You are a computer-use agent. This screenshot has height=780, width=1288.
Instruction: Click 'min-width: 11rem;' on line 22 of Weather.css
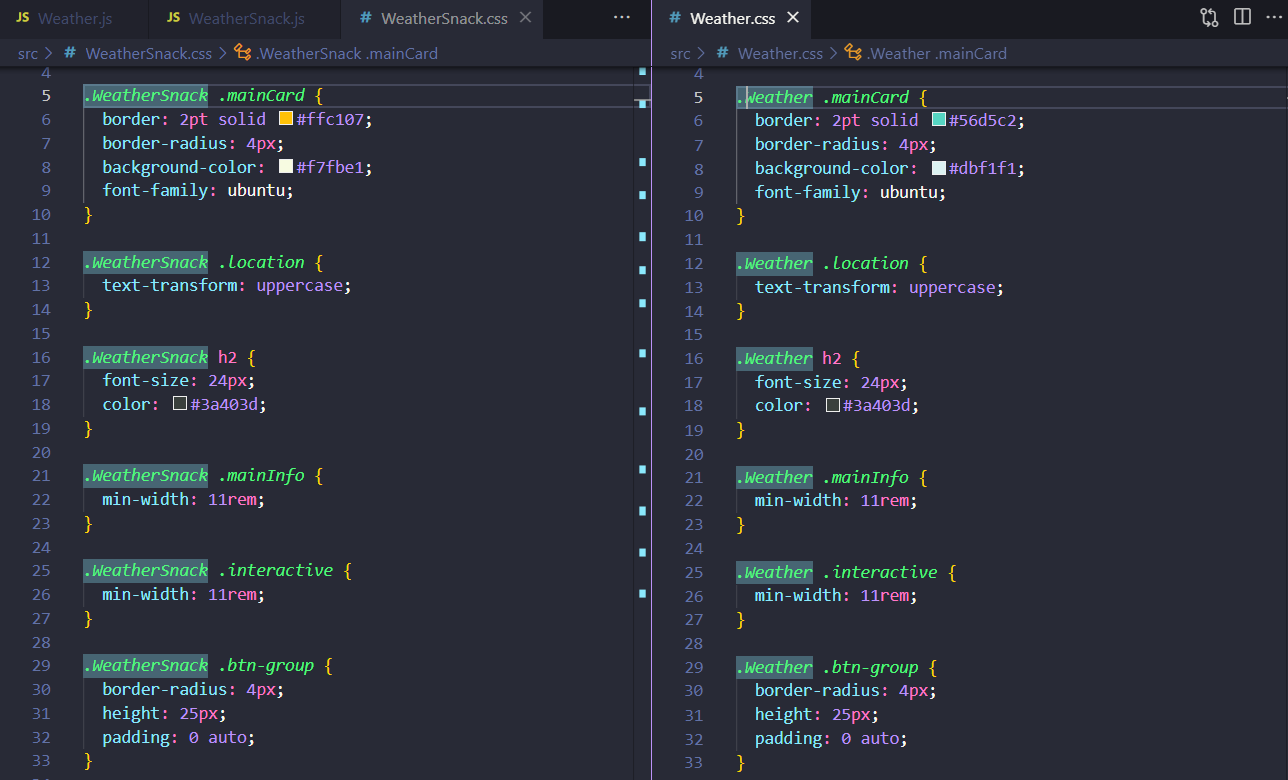click(836, 500)
